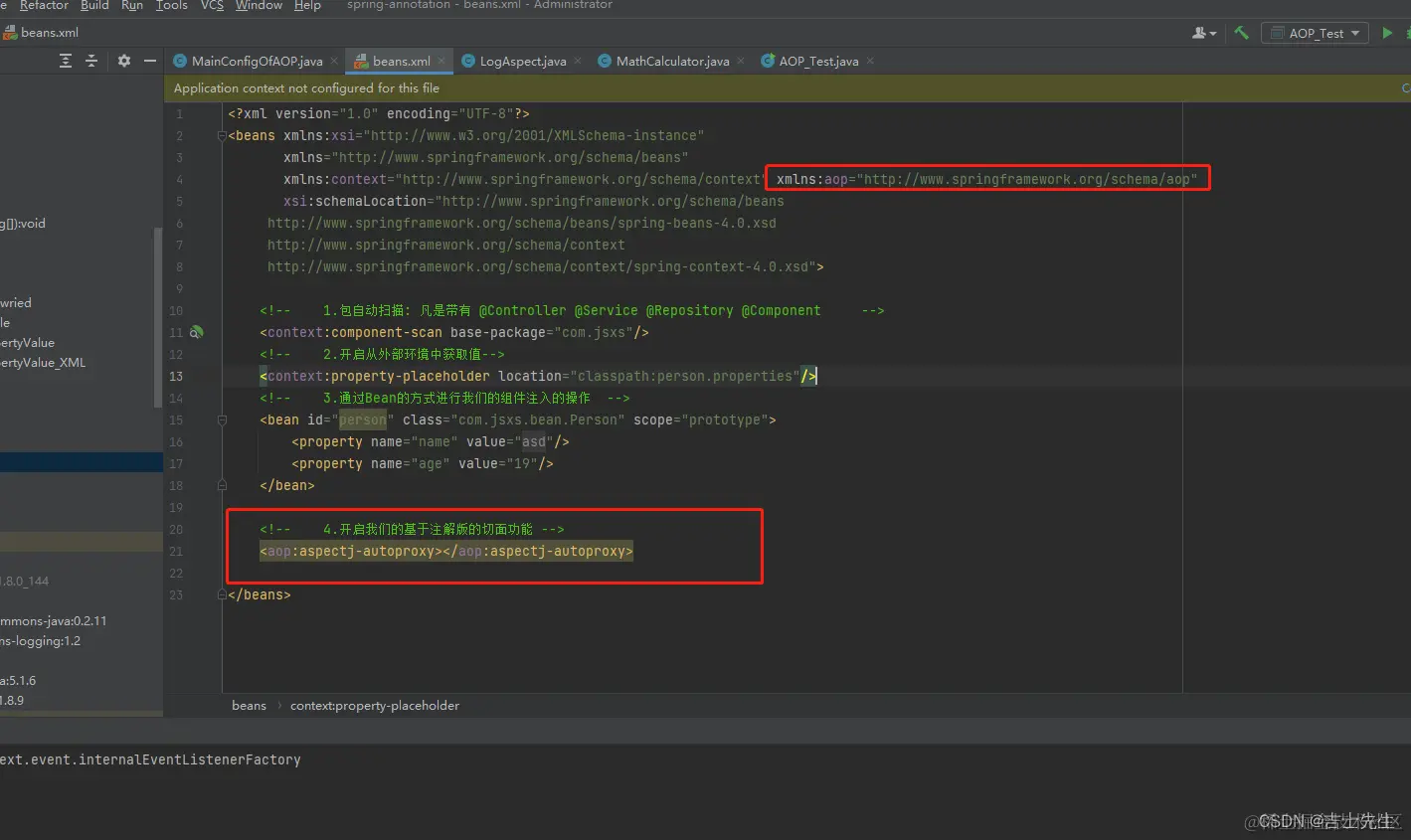Select the ns-logging:1.2 library entry
1411x840 pixels.
point(41,641)
